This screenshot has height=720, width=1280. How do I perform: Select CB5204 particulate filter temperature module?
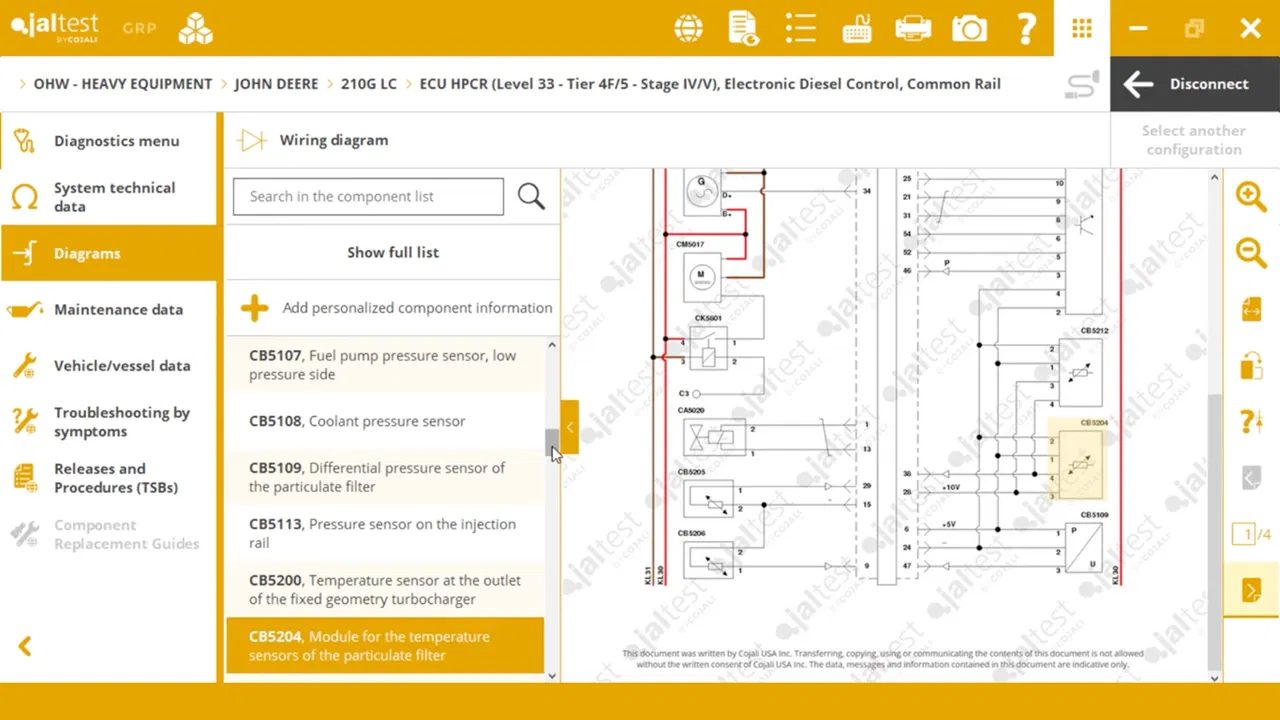(x=385, y=645)
